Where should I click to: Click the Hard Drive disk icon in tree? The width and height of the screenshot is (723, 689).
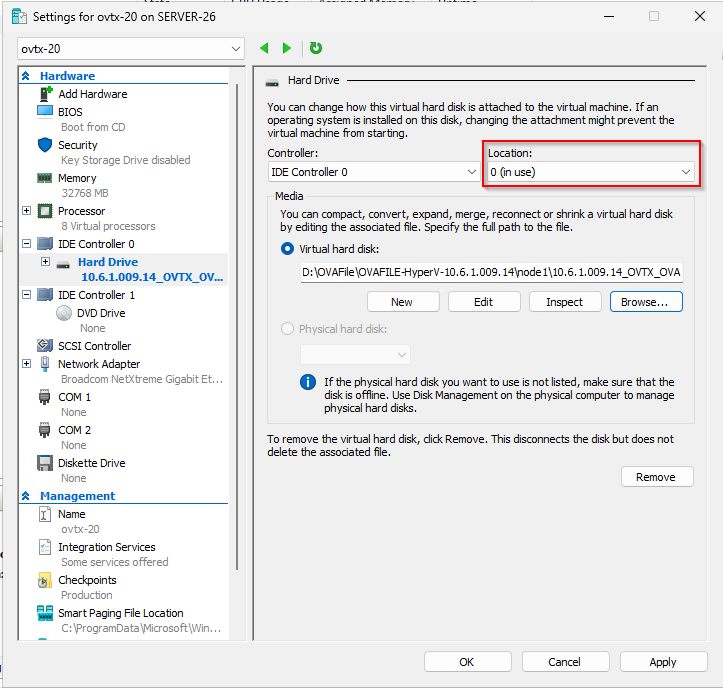63,264
